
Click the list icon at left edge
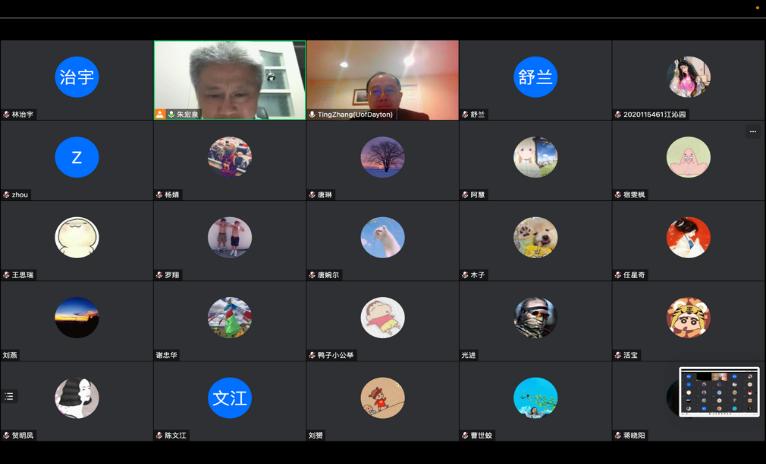click(9, 396)
